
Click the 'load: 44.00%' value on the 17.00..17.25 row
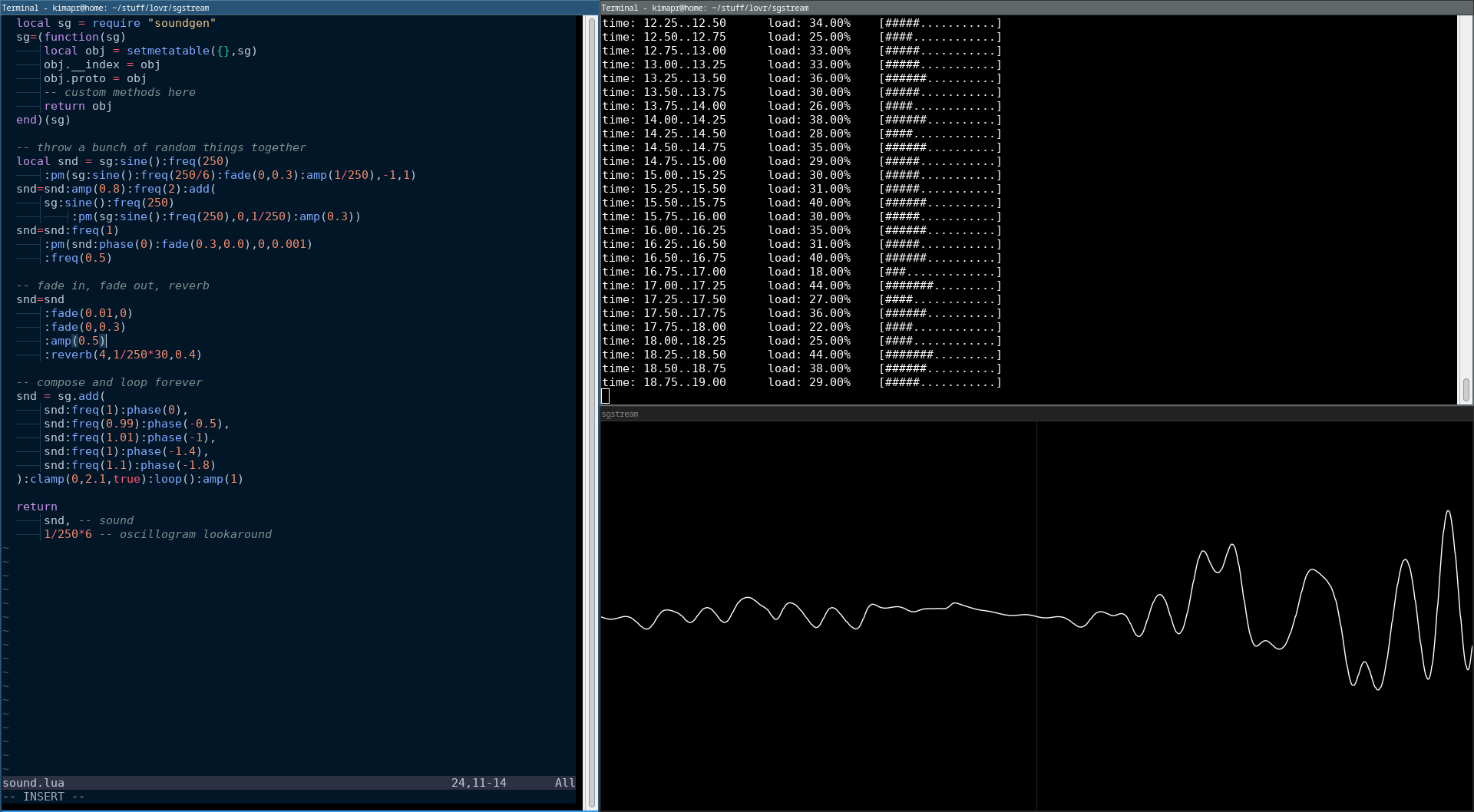coord(809,286)
